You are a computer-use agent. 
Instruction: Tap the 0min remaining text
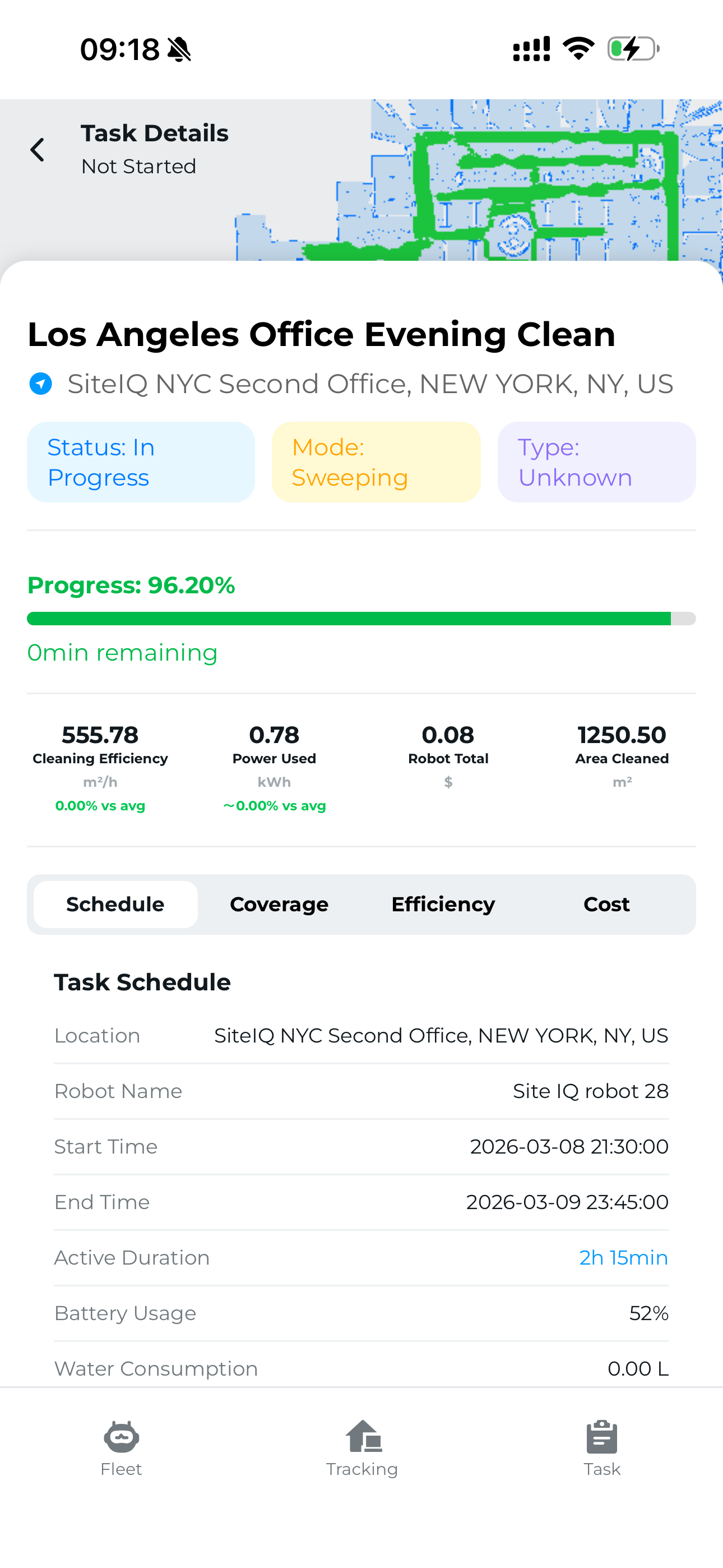(x=122, y=653)
